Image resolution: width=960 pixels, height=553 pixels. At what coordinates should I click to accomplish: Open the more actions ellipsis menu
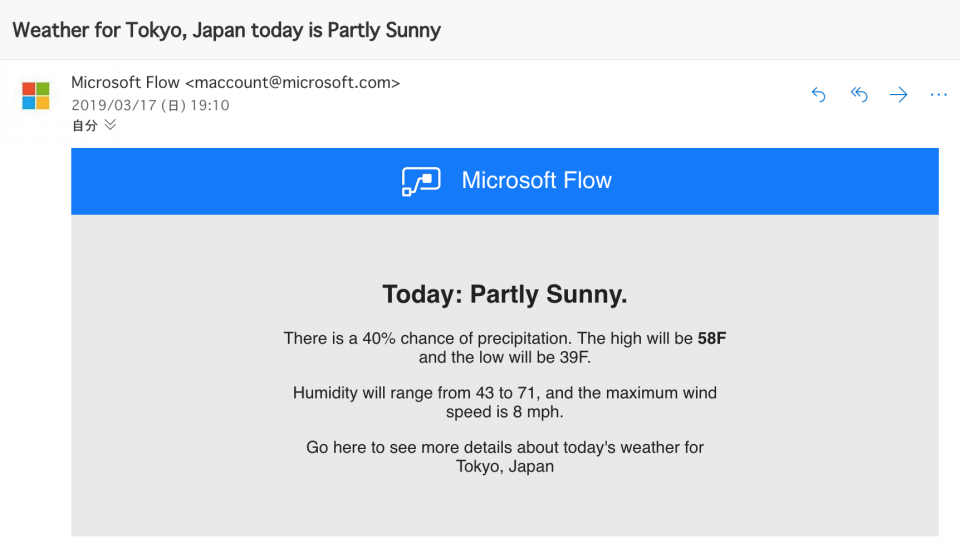[x=938, y=94]
